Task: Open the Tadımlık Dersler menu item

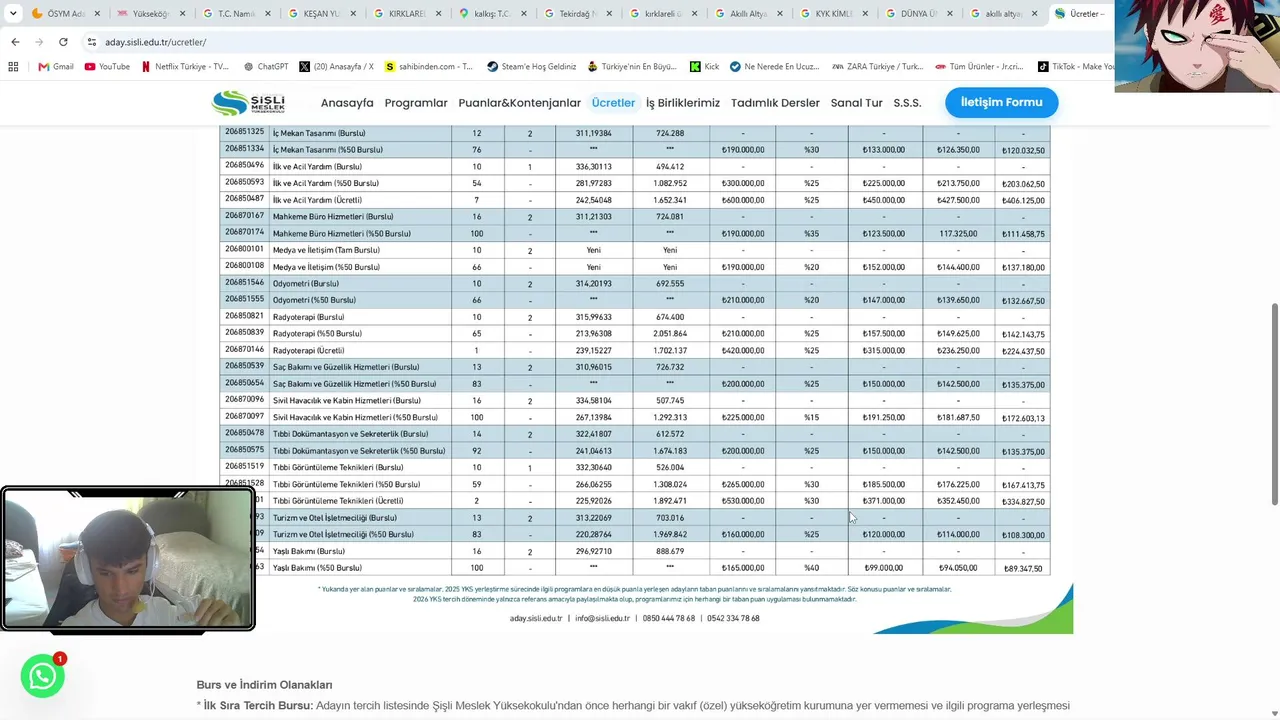Action: pos(775,103)
